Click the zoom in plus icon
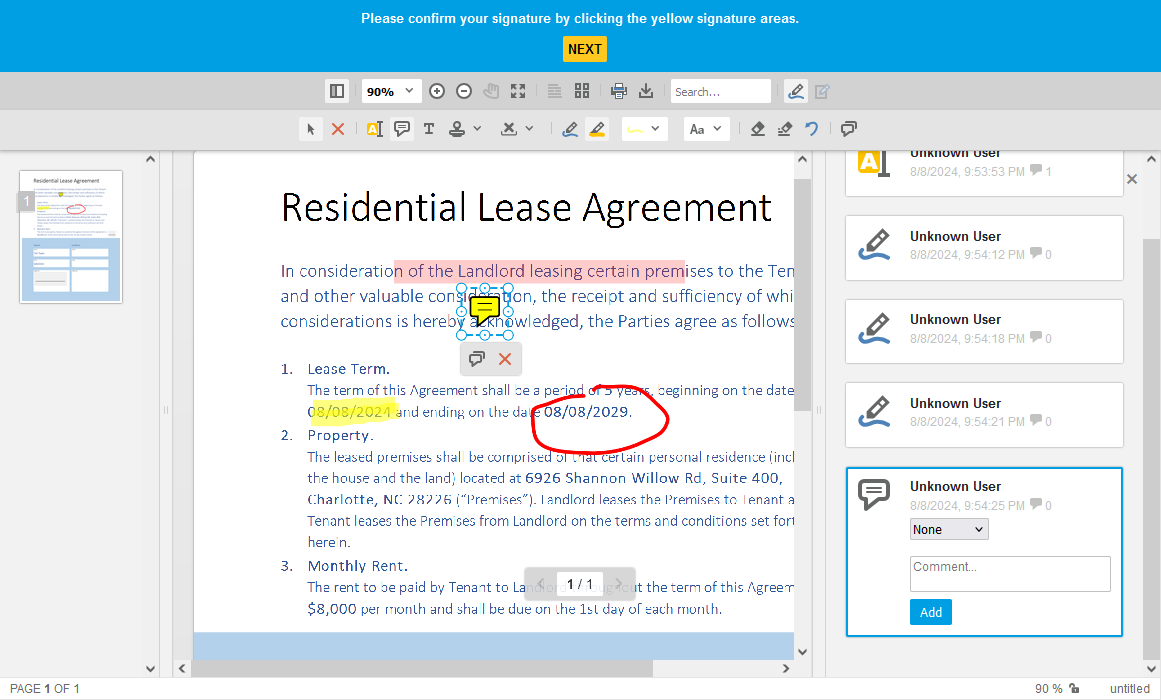Image resolution: width=1161 pixels, height=700 pixels. 437,91
